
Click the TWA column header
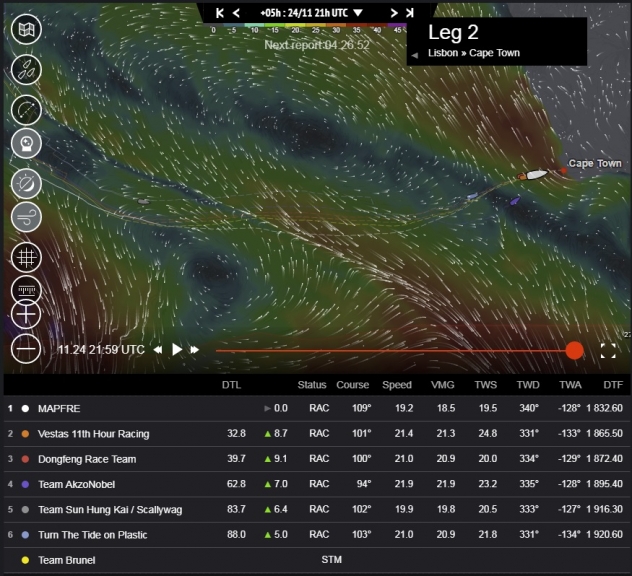point(570,385)
